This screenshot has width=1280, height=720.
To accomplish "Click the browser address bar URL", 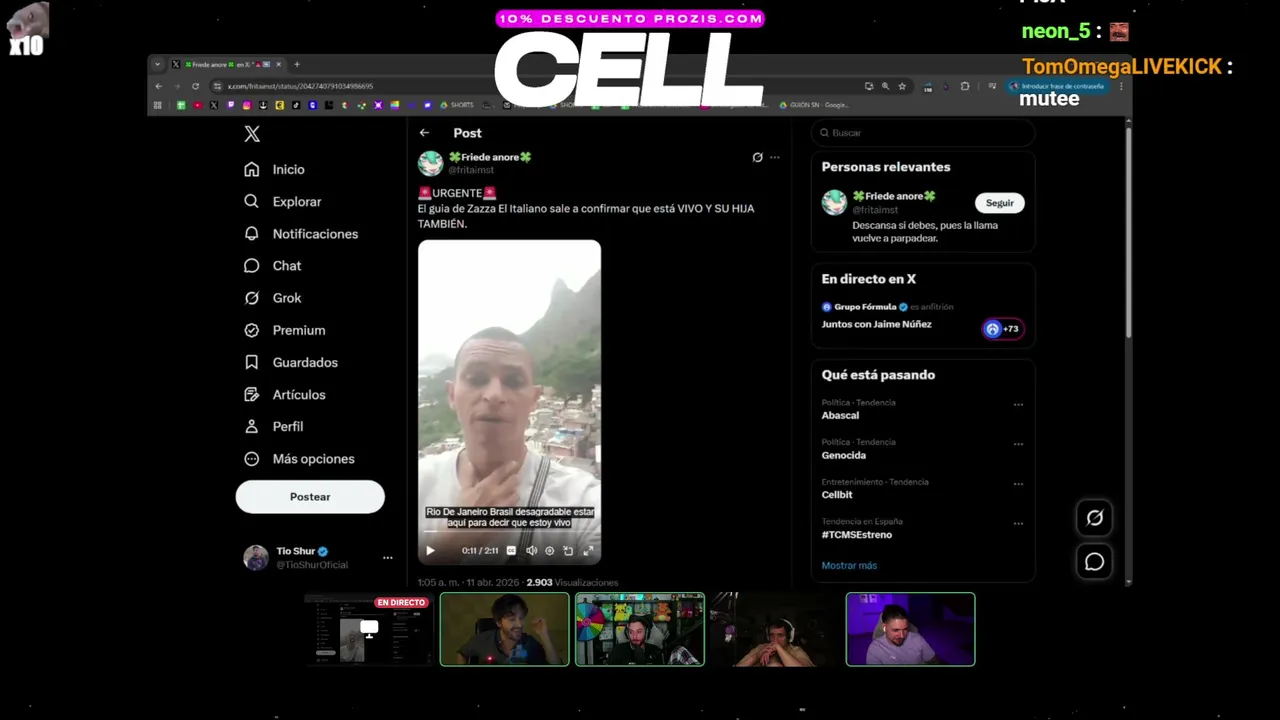I will [x=300, y=86].
